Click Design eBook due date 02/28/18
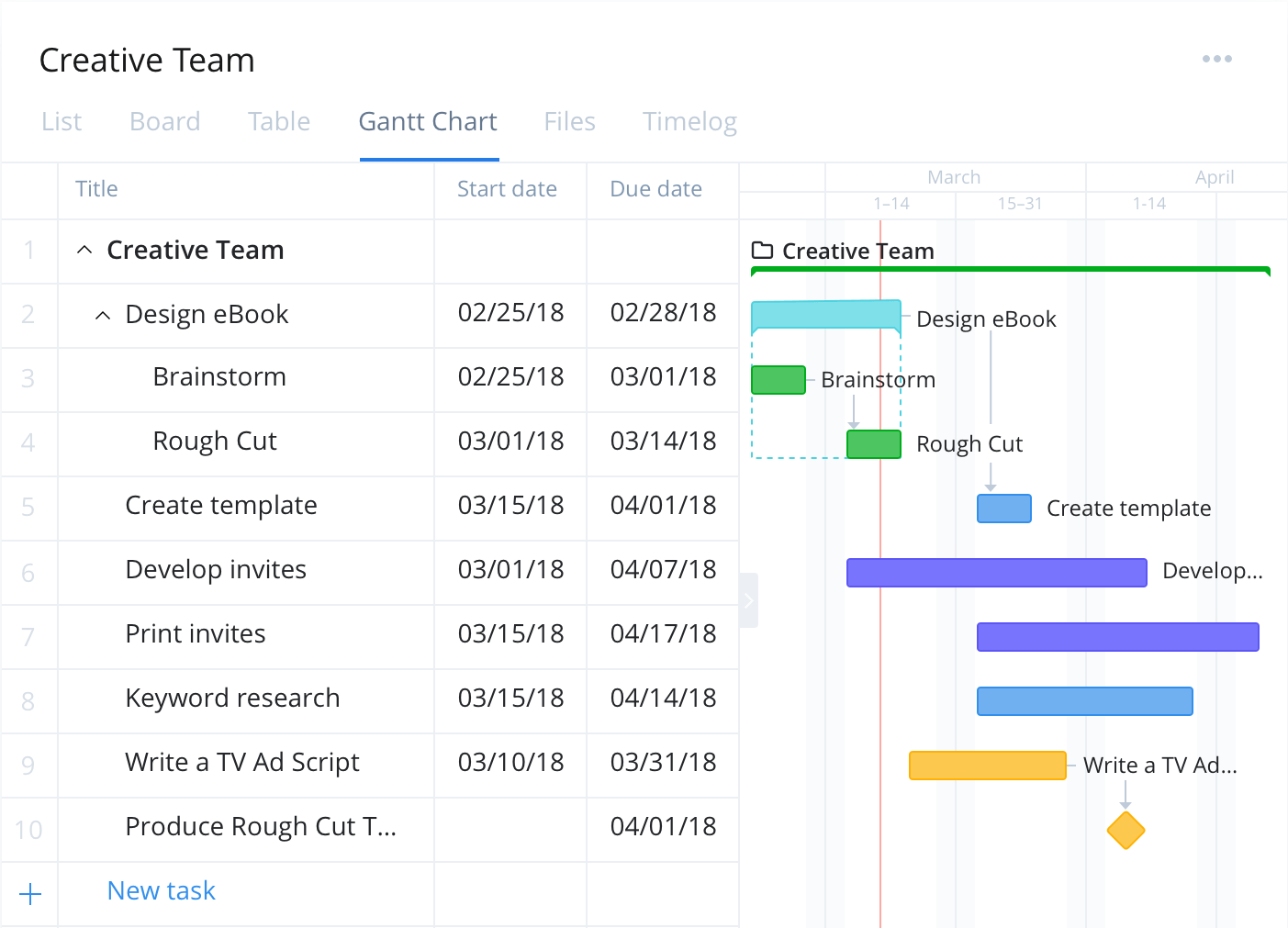 (x=664, y=313)
